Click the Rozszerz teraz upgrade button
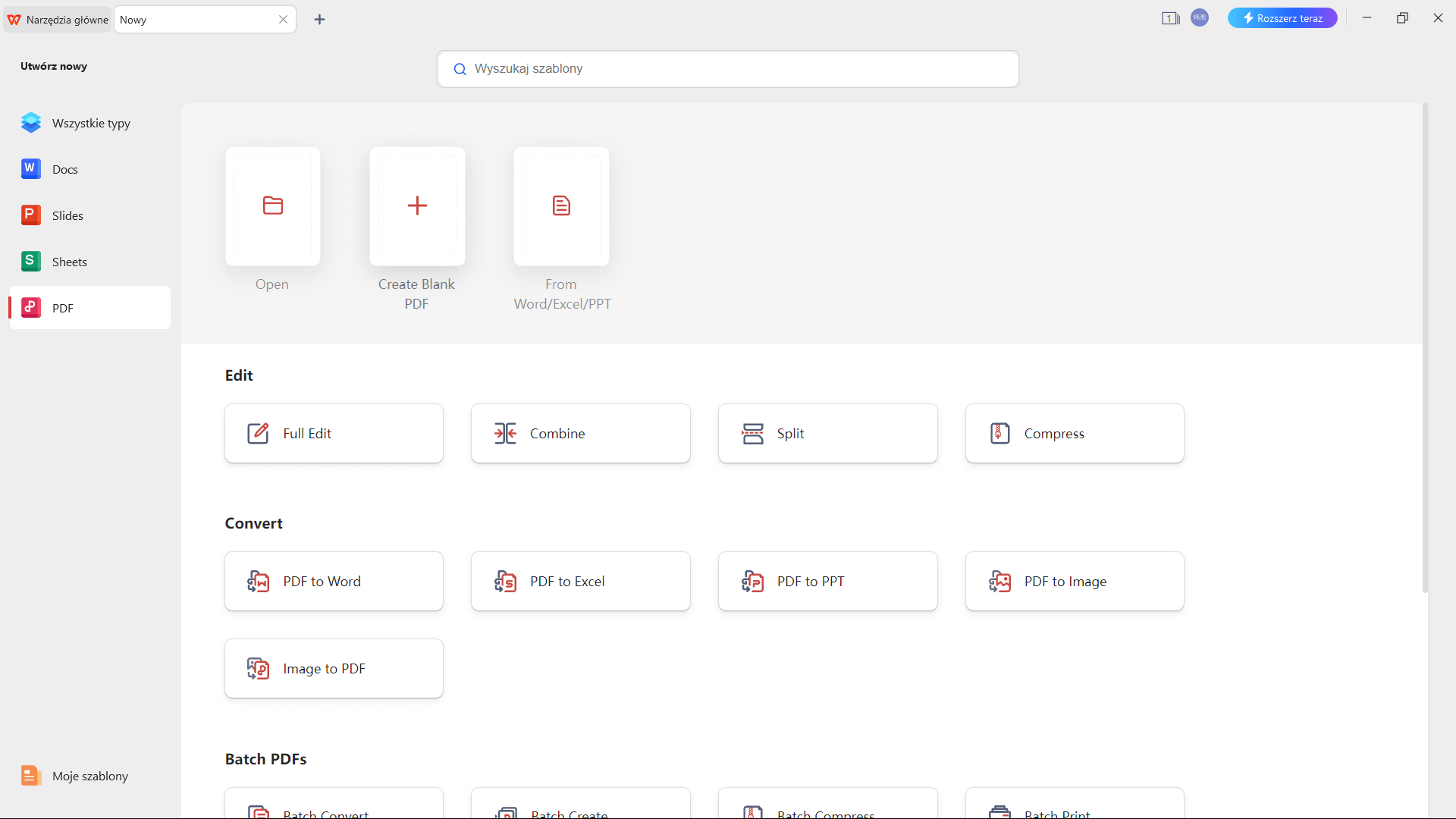The height and width of the screenshot is (819, 1456). 1283,17
